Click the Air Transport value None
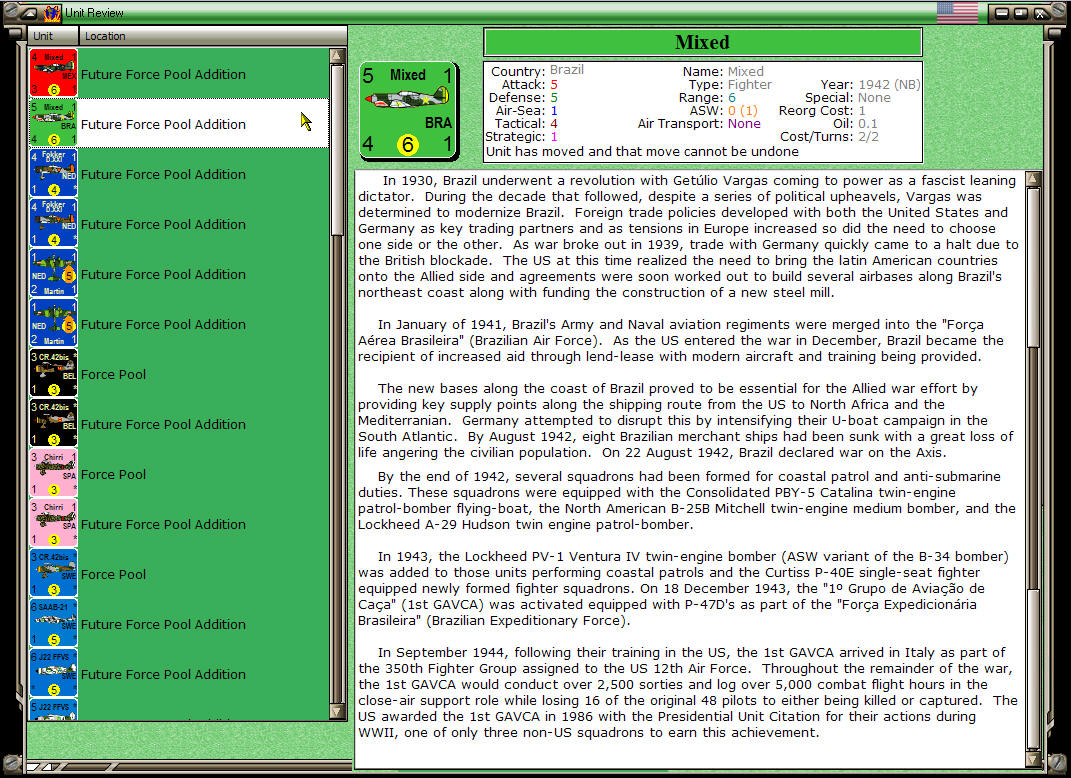This screenshot has width=1071, height=778. click(x=744, y=124)
